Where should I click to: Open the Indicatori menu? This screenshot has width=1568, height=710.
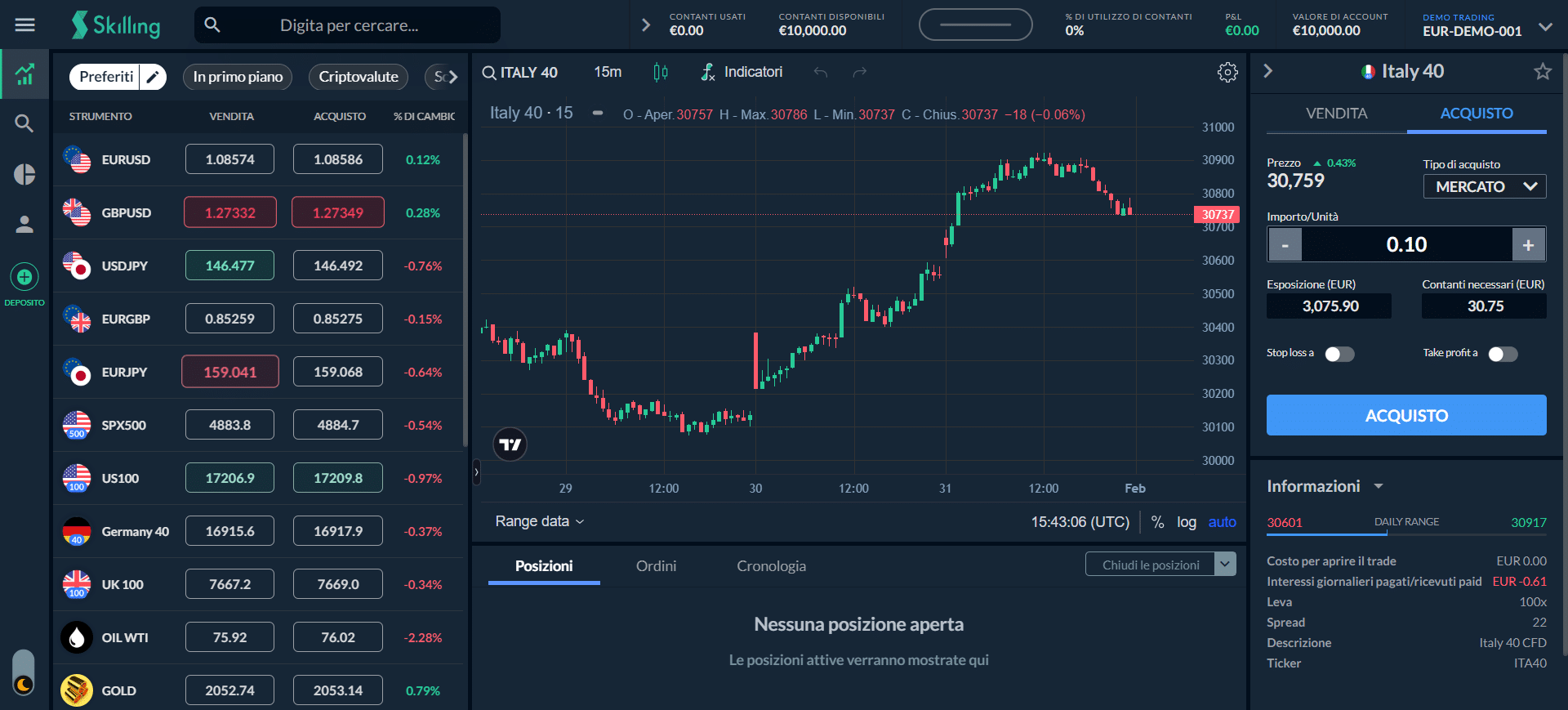coord(742,73)
